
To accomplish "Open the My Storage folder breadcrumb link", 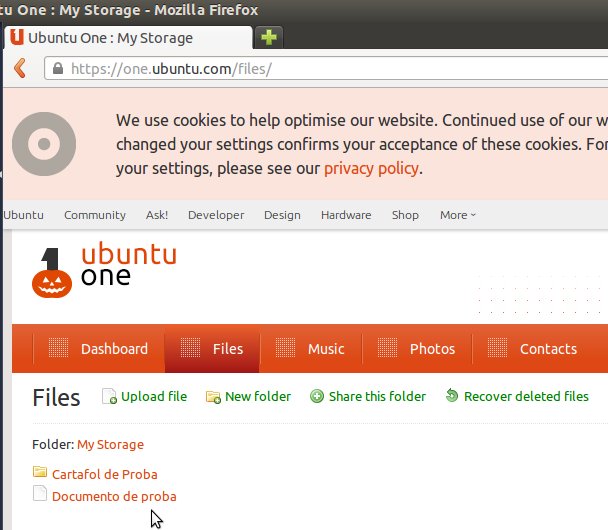I will coord(111,444).
